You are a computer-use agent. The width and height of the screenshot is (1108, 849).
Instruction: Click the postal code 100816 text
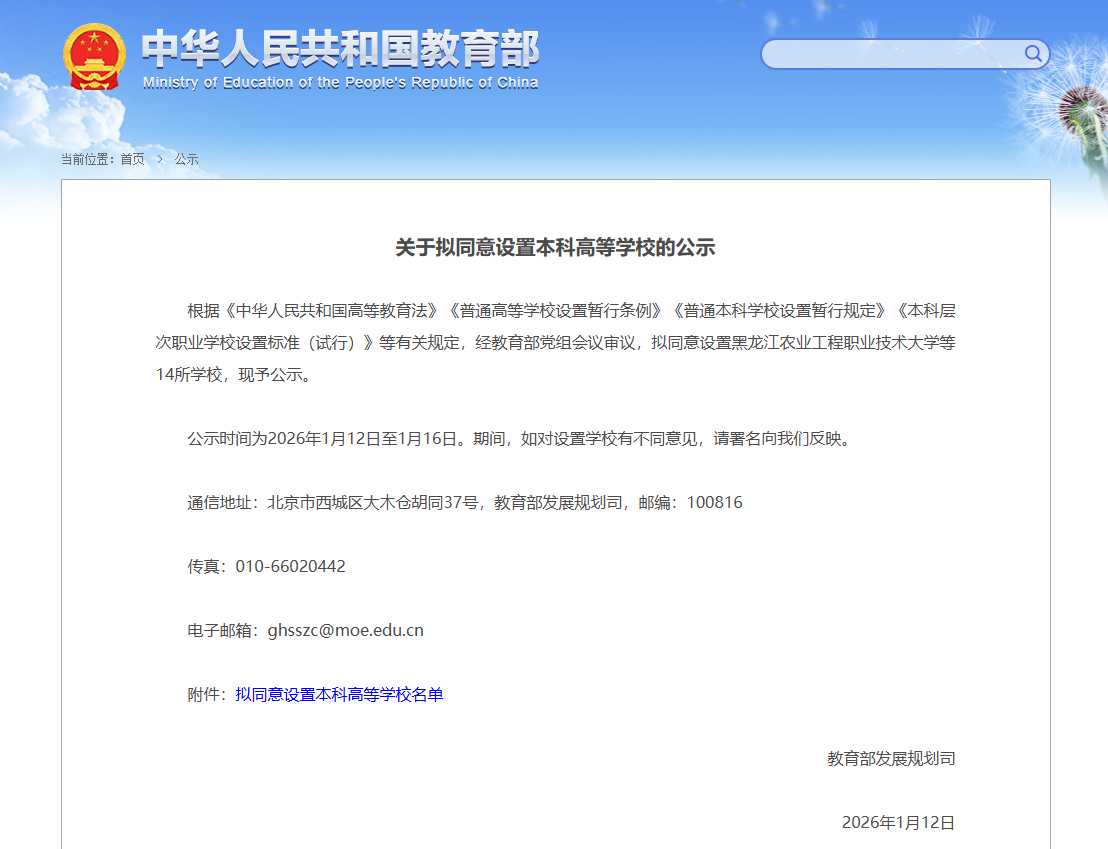718,502
